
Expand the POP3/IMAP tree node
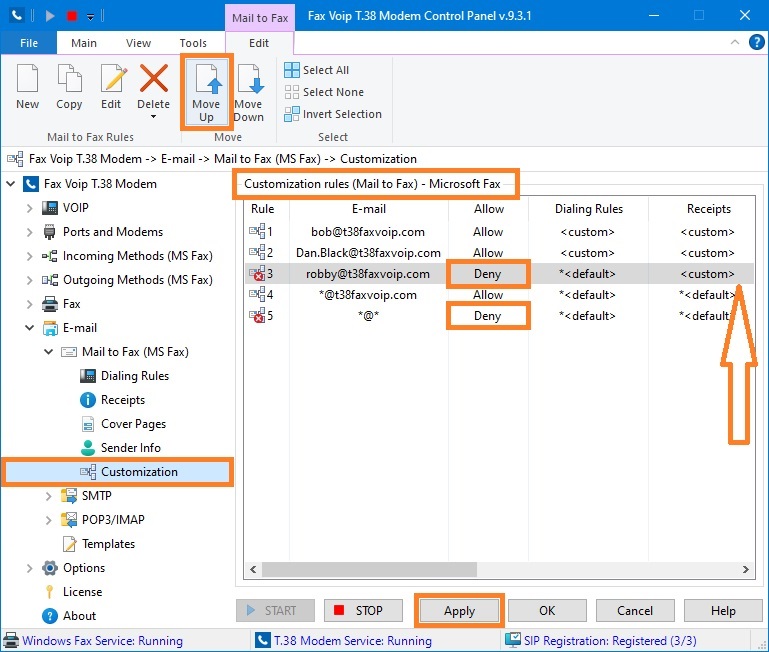(x=49, y=520)
